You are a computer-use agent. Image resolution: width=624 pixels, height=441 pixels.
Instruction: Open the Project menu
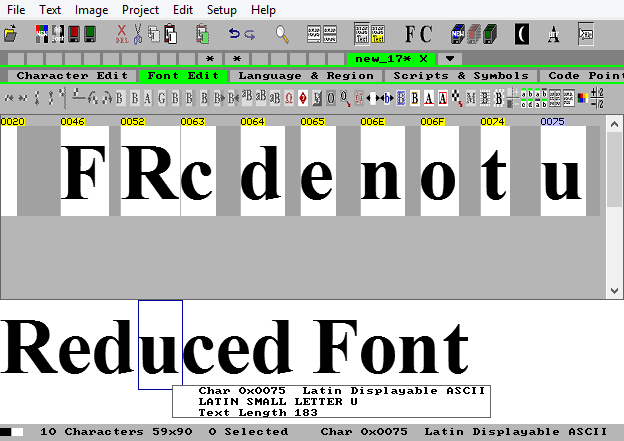[140, 10]
